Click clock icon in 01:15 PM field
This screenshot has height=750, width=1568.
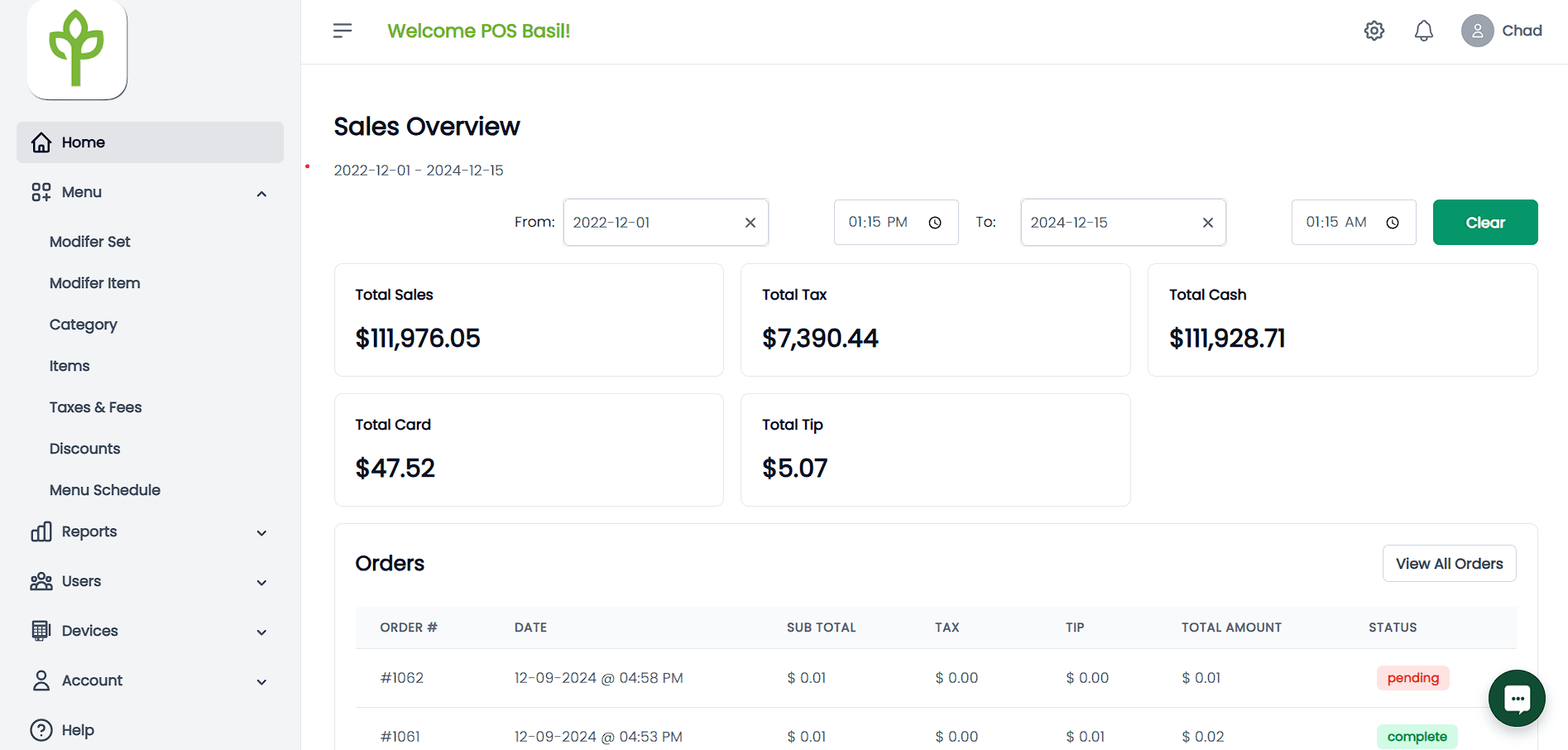(x=935, y=223)
